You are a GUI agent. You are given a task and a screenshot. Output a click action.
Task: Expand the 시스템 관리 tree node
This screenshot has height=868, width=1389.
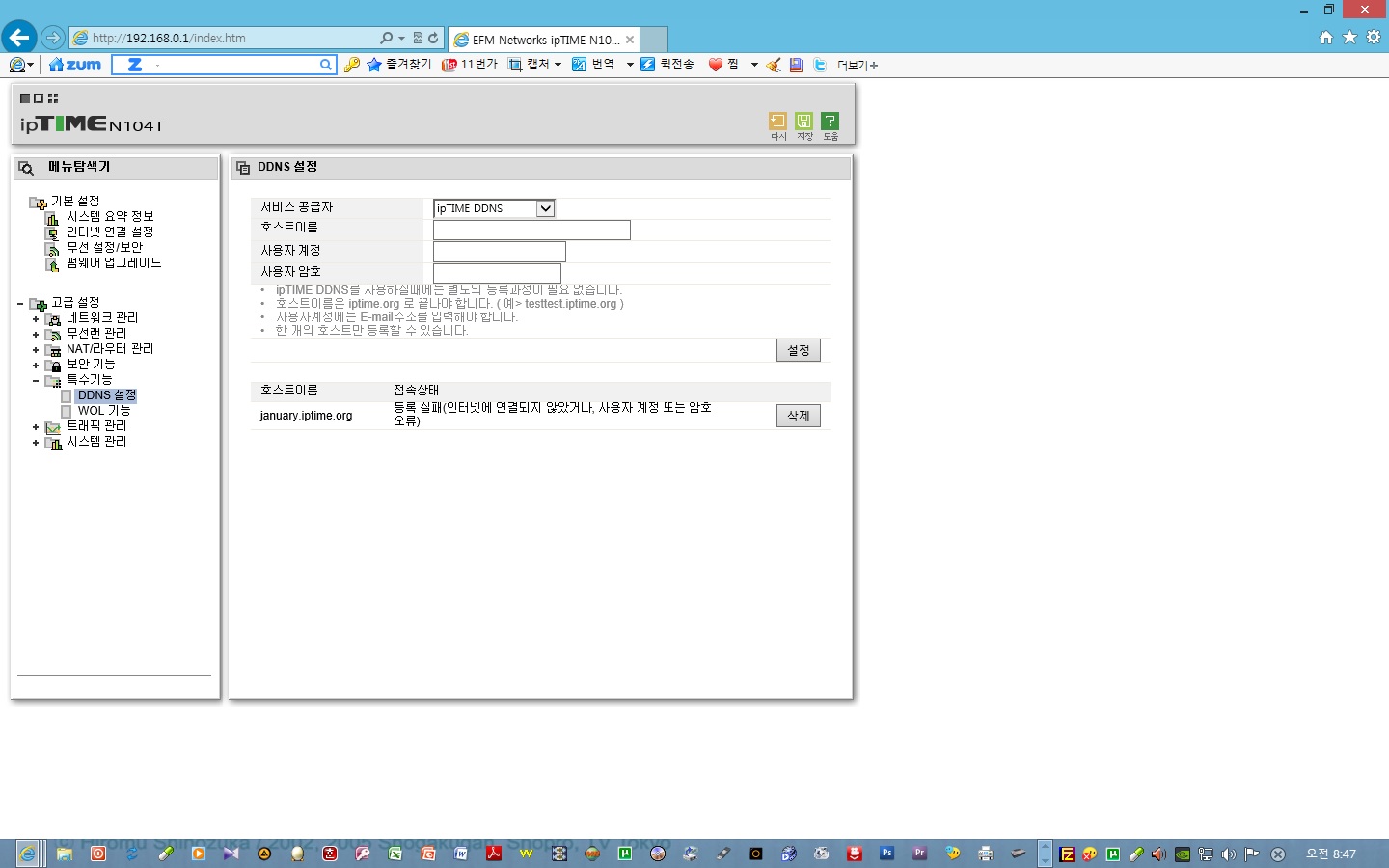click(36, 443)
